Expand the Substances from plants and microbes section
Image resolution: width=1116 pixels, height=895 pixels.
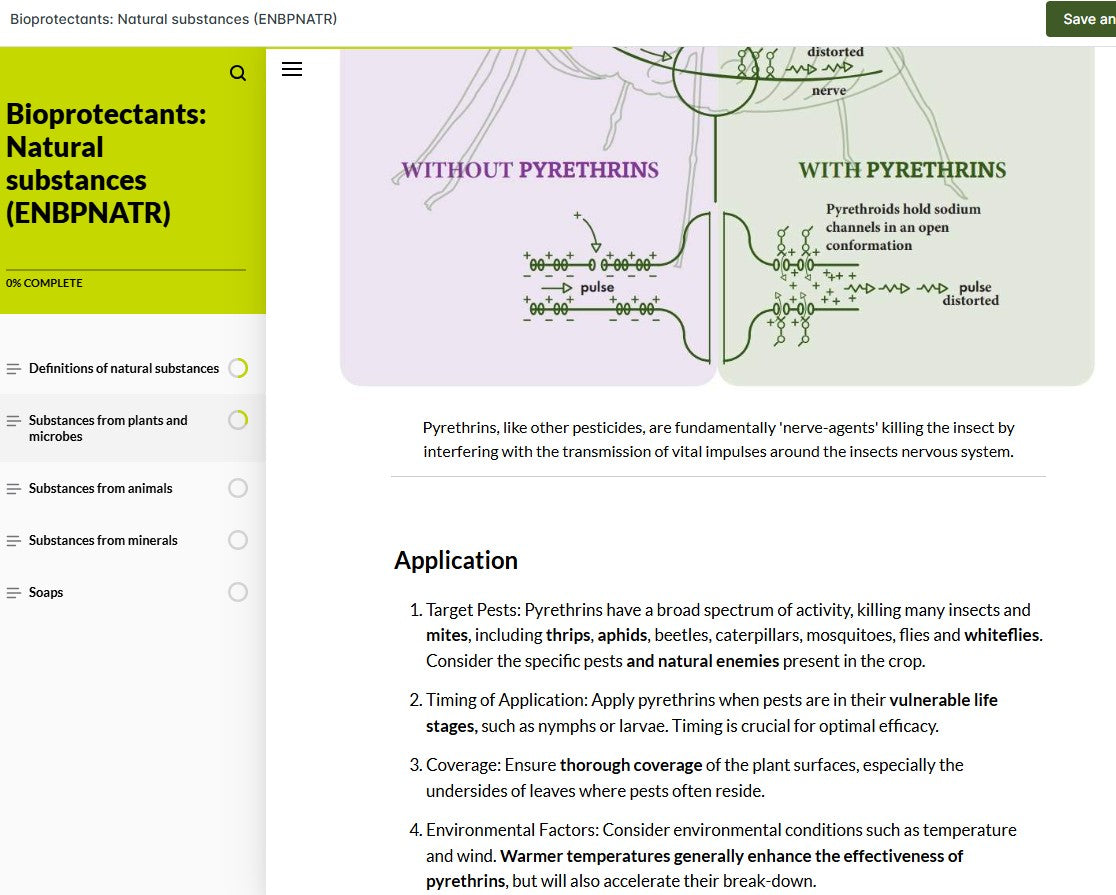[x=108, y=428]
